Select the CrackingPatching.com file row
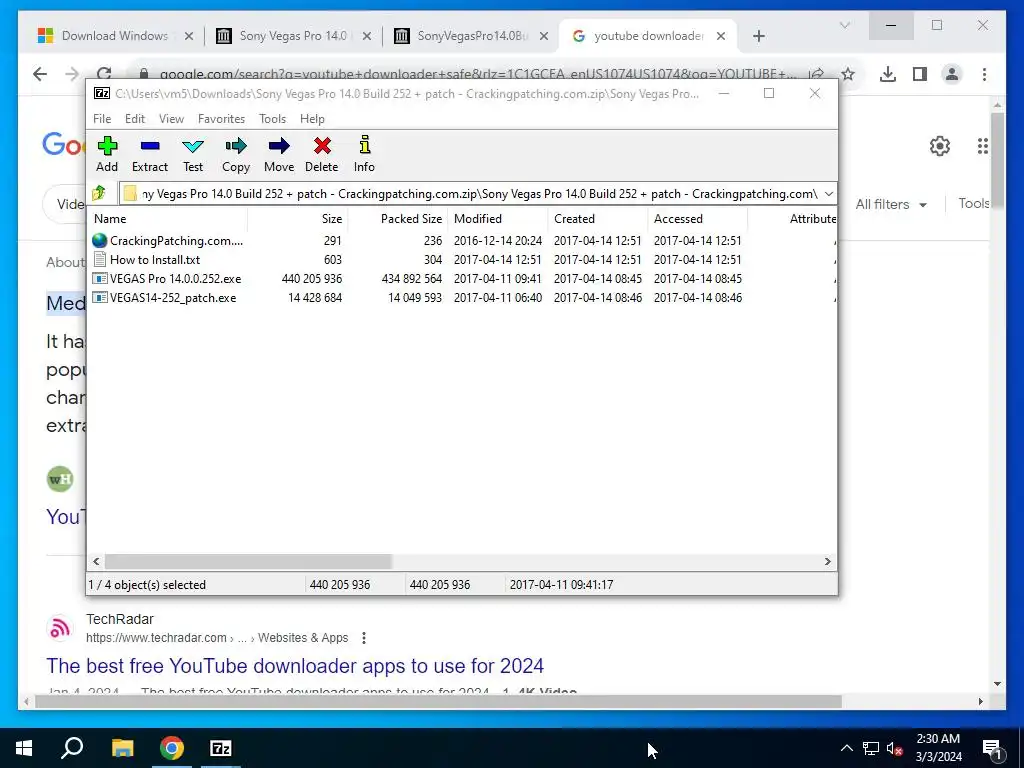This screenshot has width=1024, height=768. click(462, 240)
